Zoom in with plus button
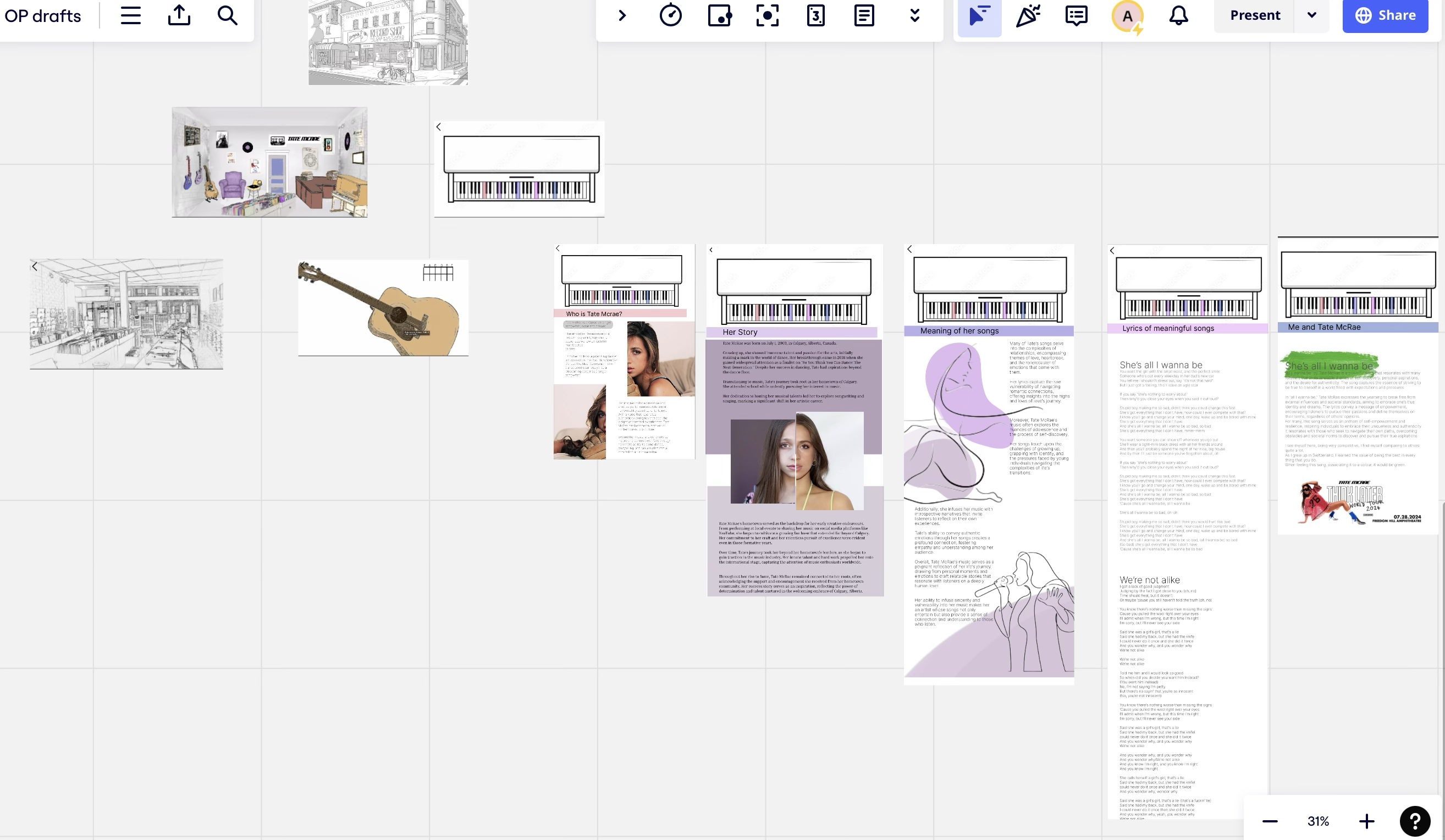Screen dimensions: 1445x840 point(1367,821)
